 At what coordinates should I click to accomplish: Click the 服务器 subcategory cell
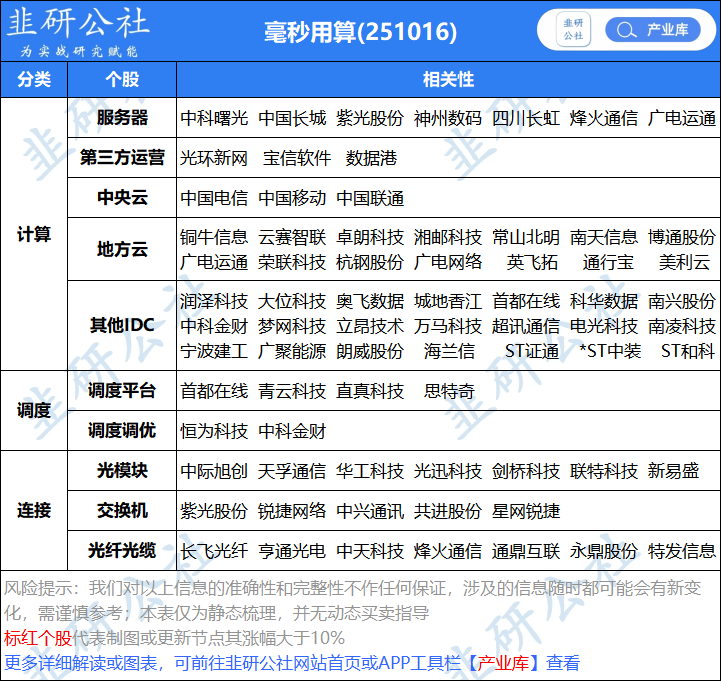click(x=122, y=117)
